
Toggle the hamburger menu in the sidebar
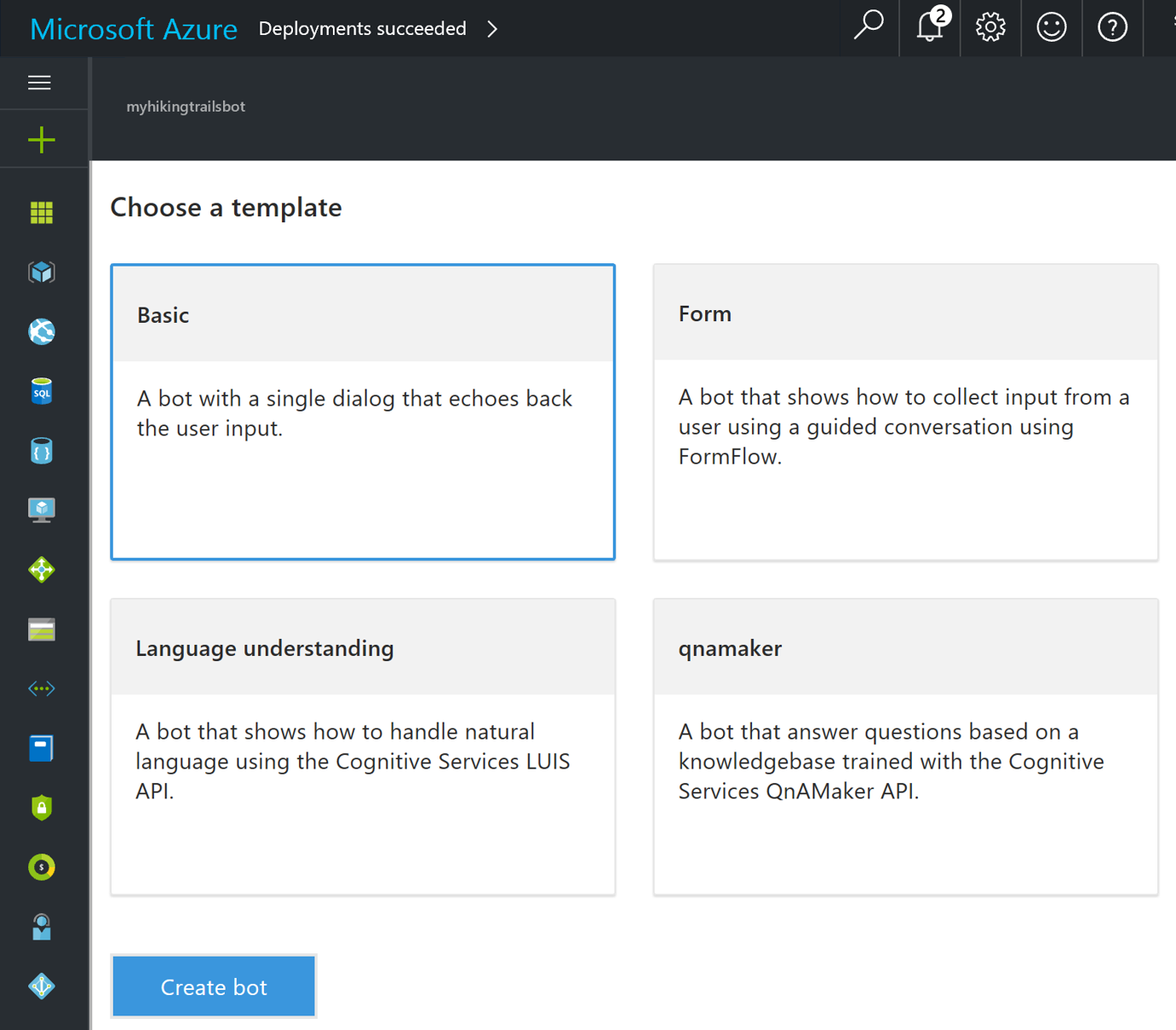[x=39, y=83]
